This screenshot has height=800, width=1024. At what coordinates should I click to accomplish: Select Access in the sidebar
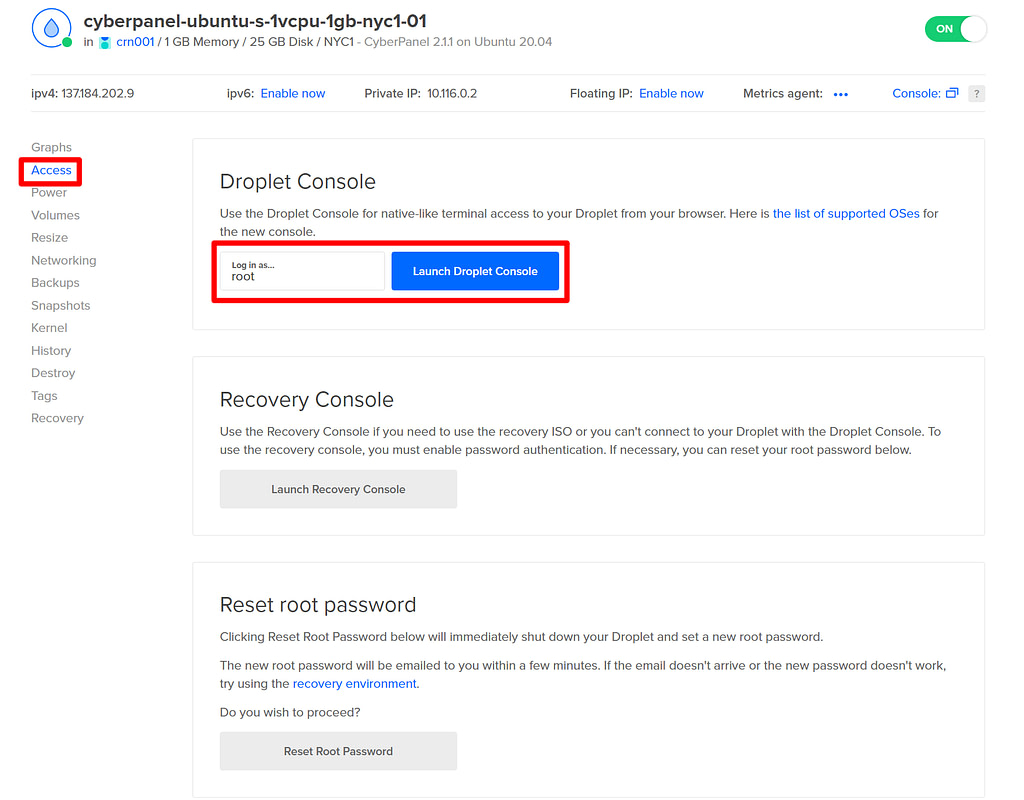[x=50, y=170]
